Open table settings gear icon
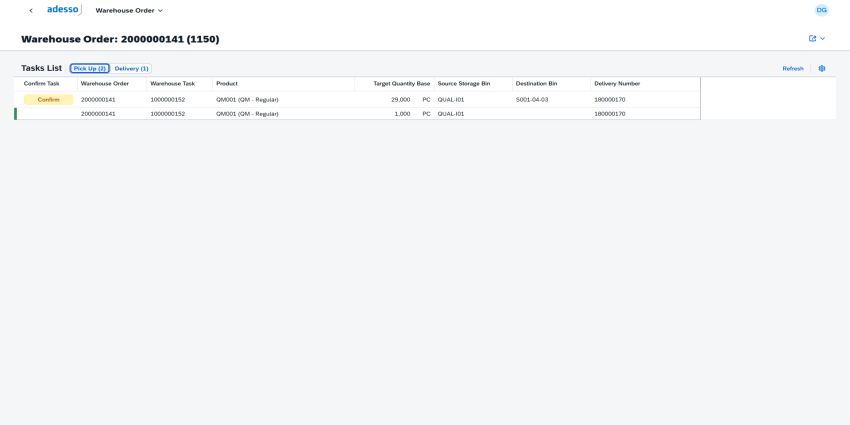The width and height of the screenshot is (850, 425). pos(822,69)
